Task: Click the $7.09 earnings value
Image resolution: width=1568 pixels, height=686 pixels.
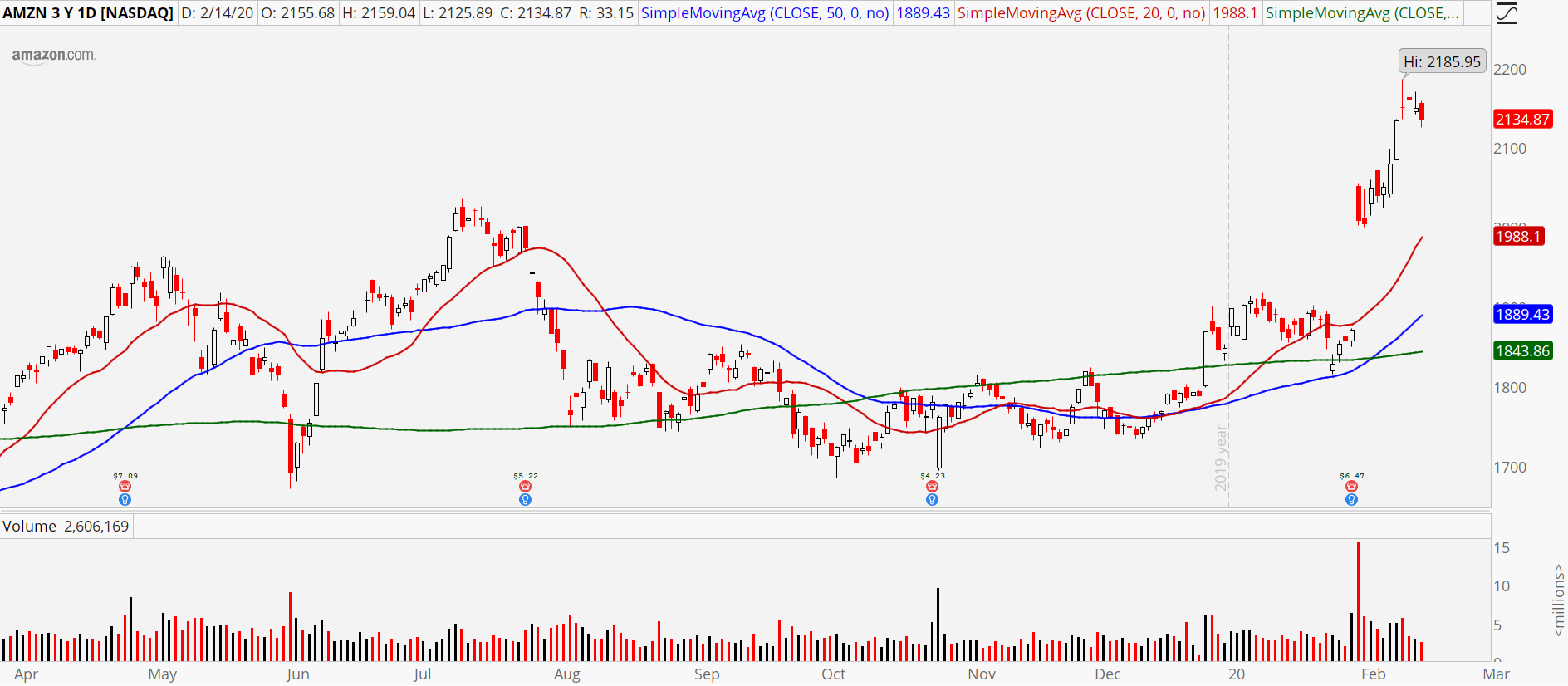Action: click(125, 476)
